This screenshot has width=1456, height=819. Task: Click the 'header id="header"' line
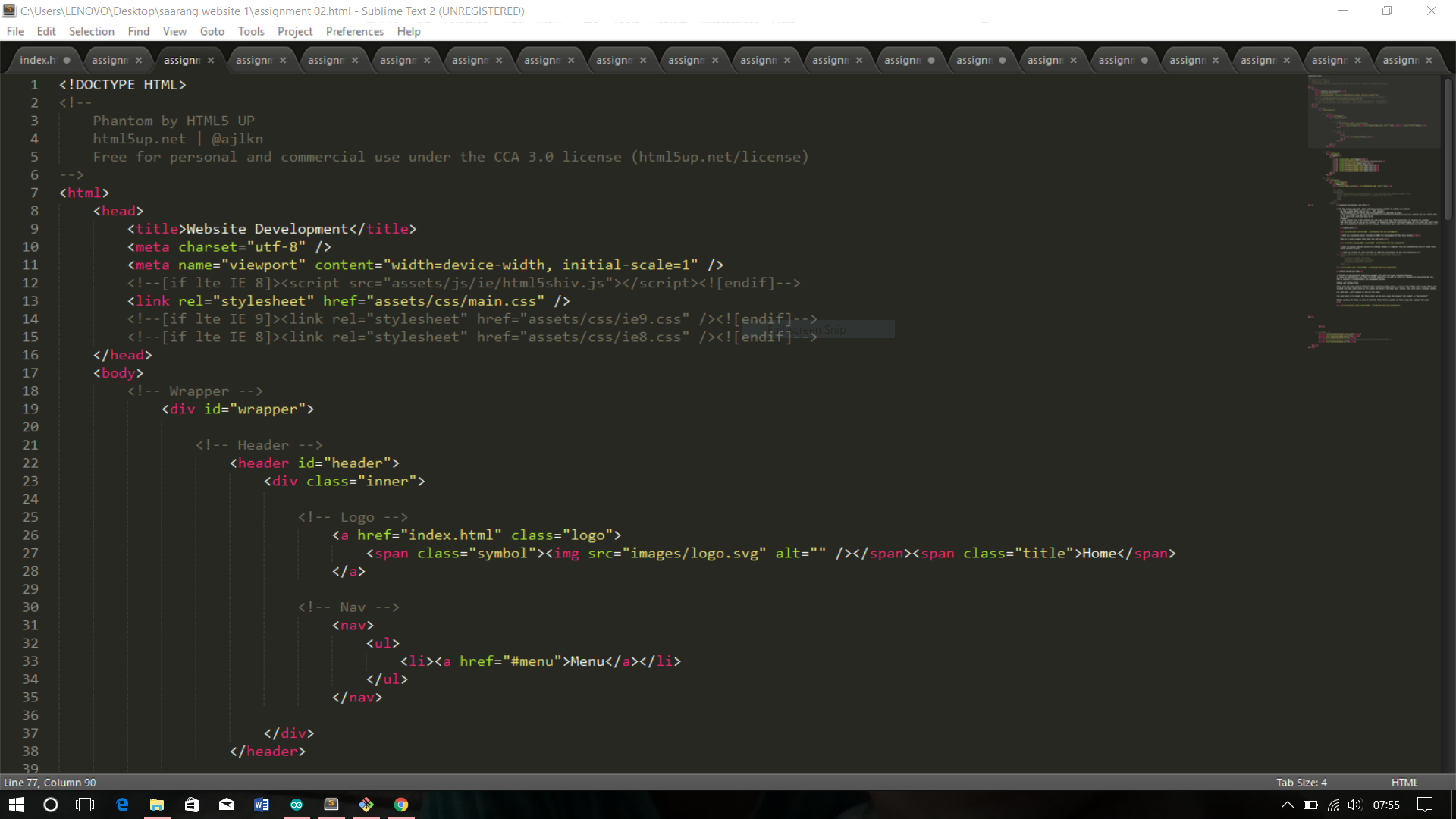(315, 463)
